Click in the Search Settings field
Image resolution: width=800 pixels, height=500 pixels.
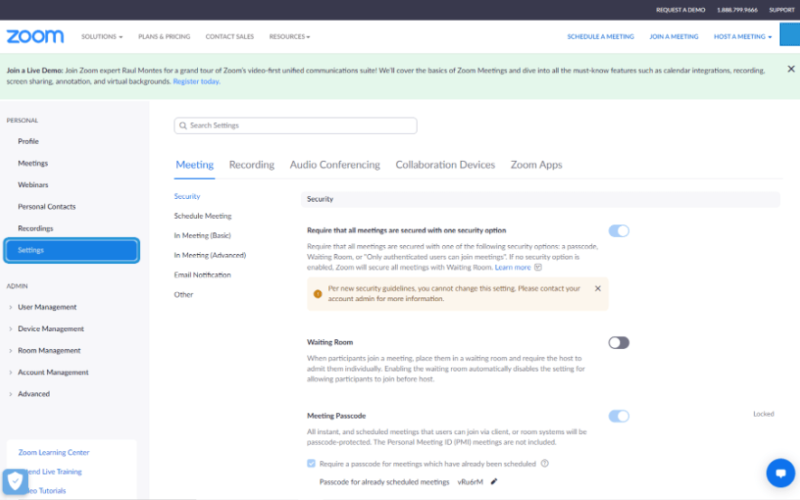point(295,126)
